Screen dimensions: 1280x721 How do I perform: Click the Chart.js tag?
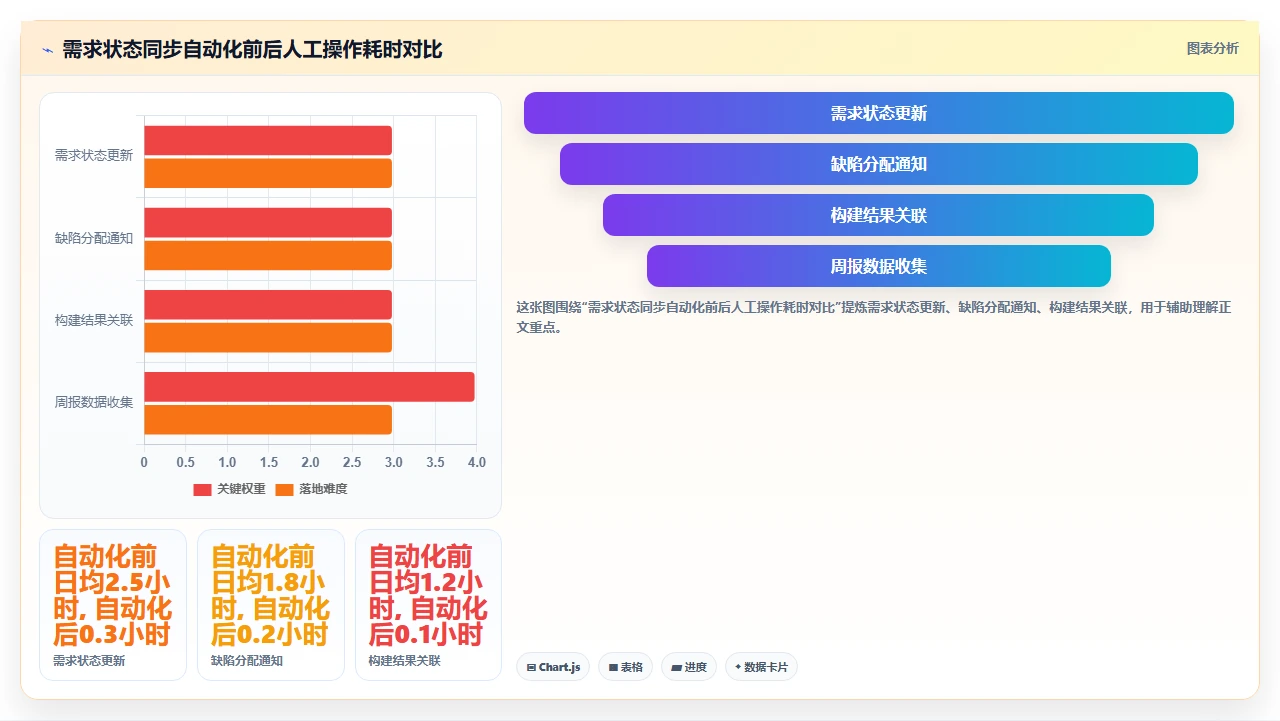[x=553, y=667]
